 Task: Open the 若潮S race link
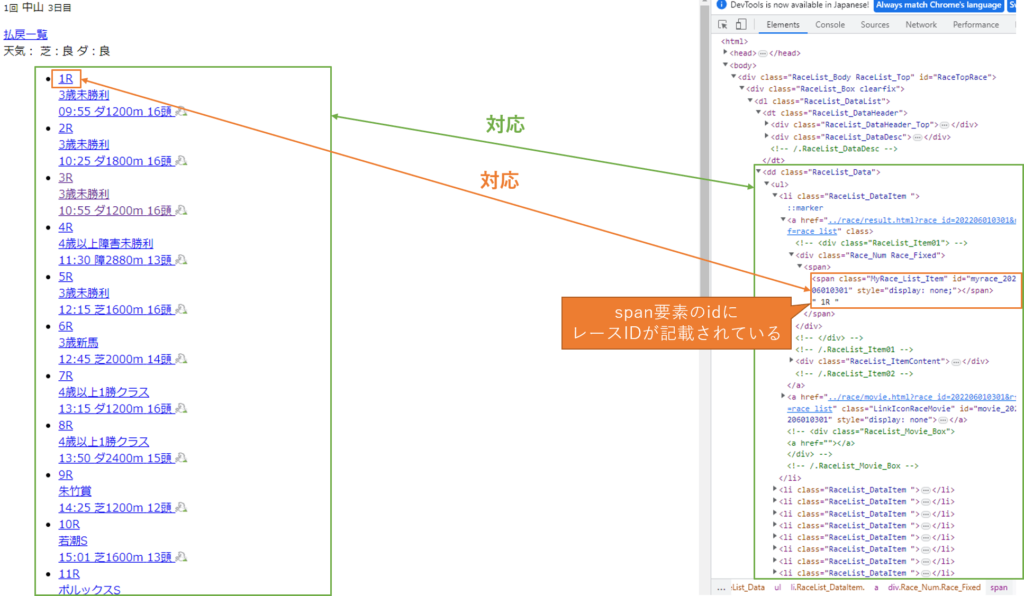(72, 541)
